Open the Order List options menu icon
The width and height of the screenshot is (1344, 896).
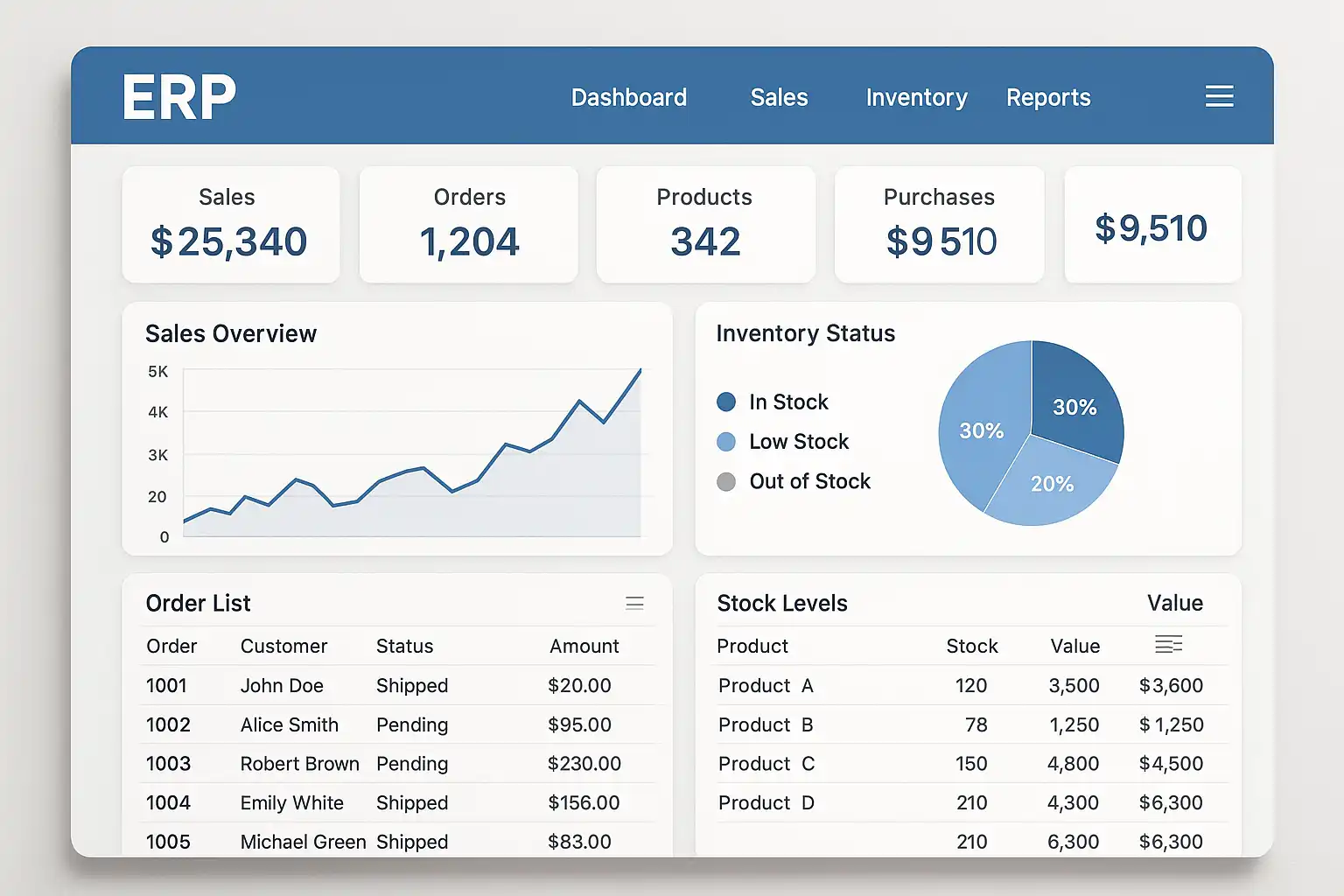tap(635, 603)
